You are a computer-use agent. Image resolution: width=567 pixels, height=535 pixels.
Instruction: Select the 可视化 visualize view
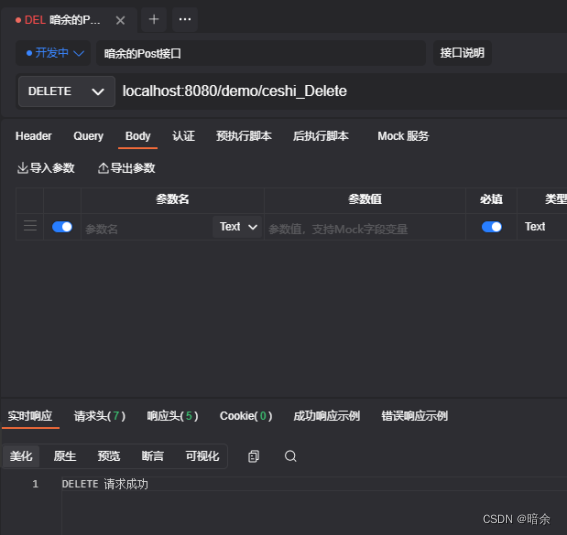(x=202, y=456)
